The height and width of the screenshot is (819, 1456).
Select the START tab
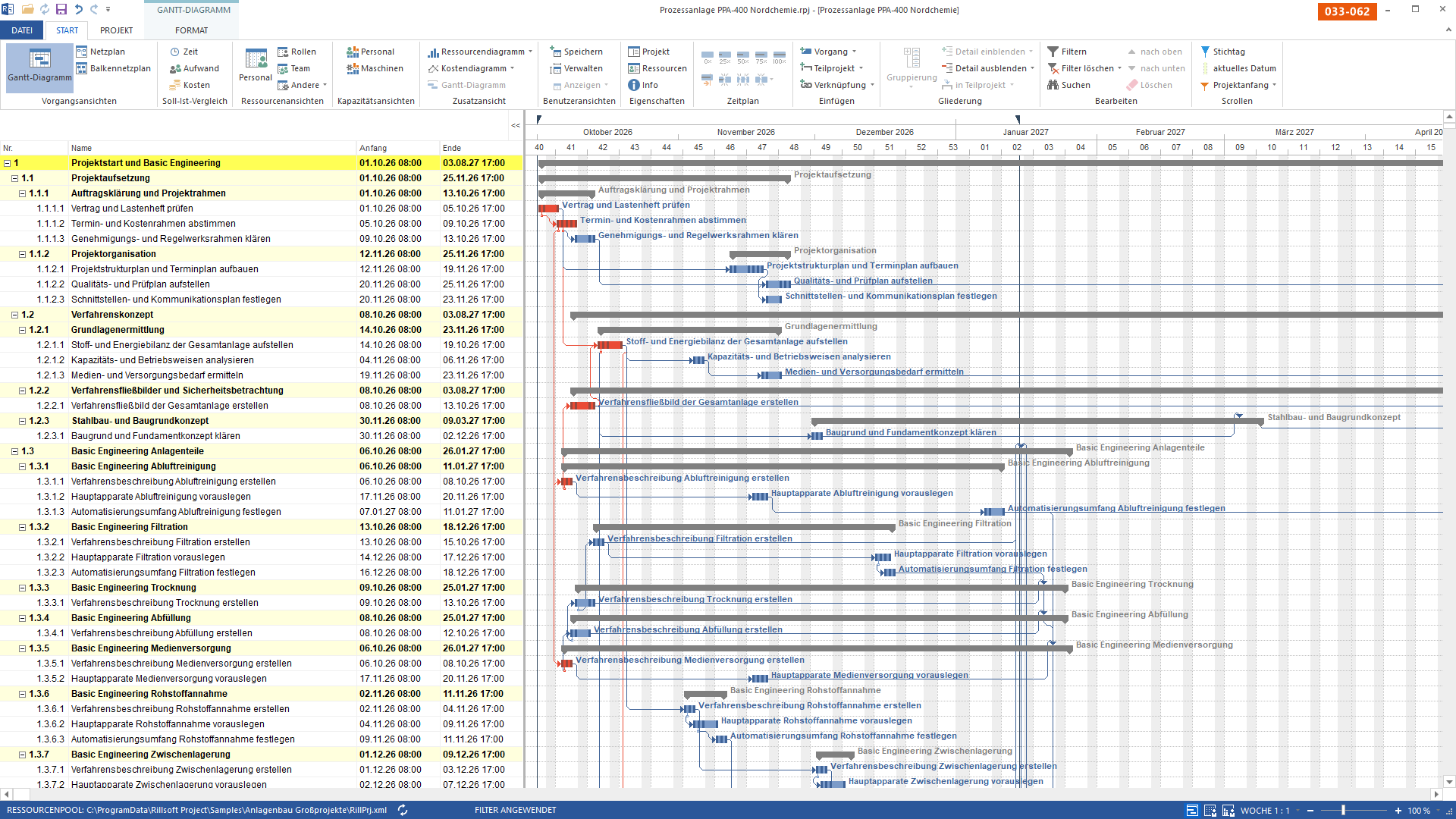67,30
